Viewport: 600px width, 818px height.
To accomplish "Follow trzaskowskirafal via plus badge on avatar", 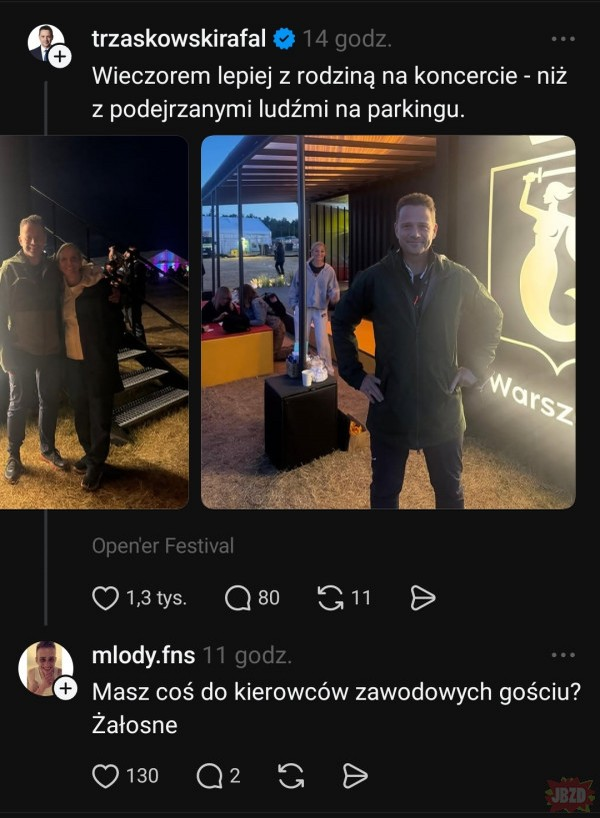I will pyautogui.click(x=60, y=56).
